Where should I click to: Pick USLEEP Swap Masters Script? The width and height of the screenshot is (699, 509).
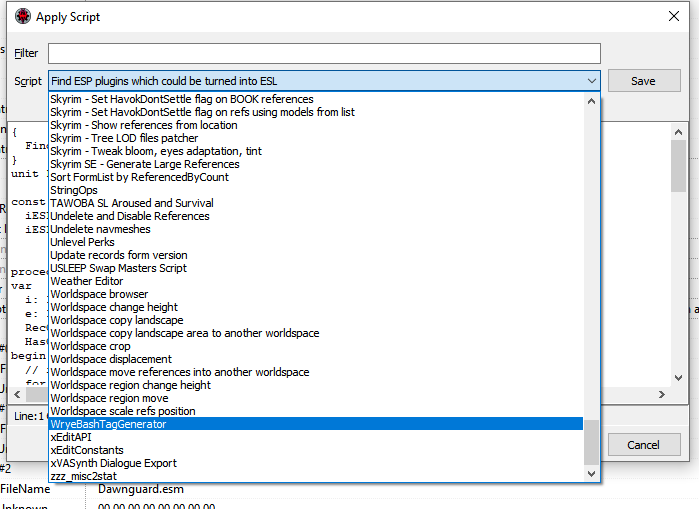tap(118, 268)
